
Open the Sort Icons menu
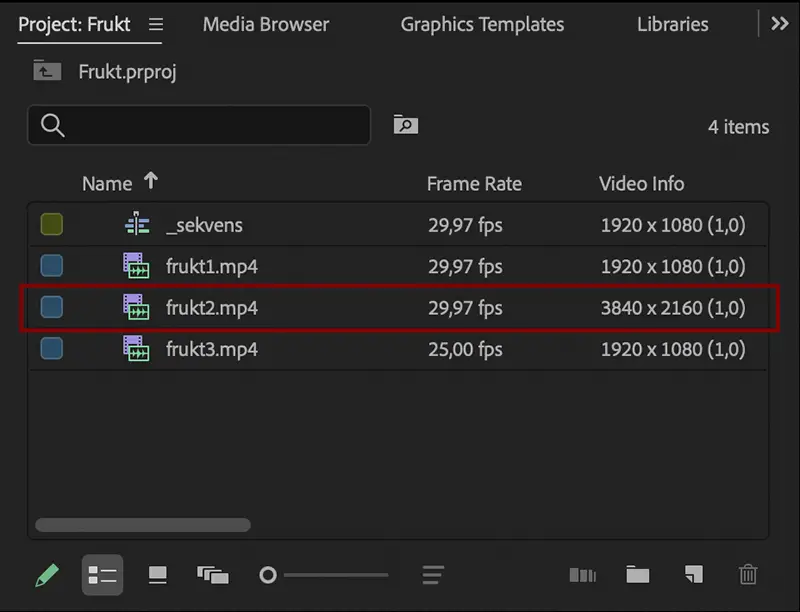[433, 575]
